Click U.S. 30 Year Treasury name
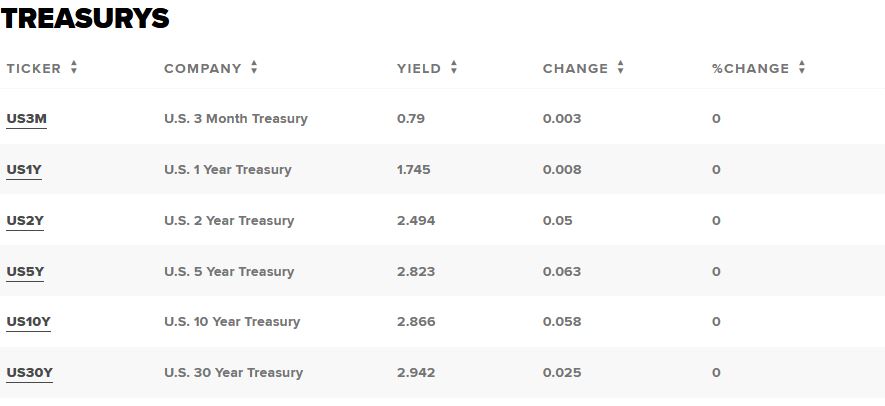885x406 pixels. [x=233, y=373]
